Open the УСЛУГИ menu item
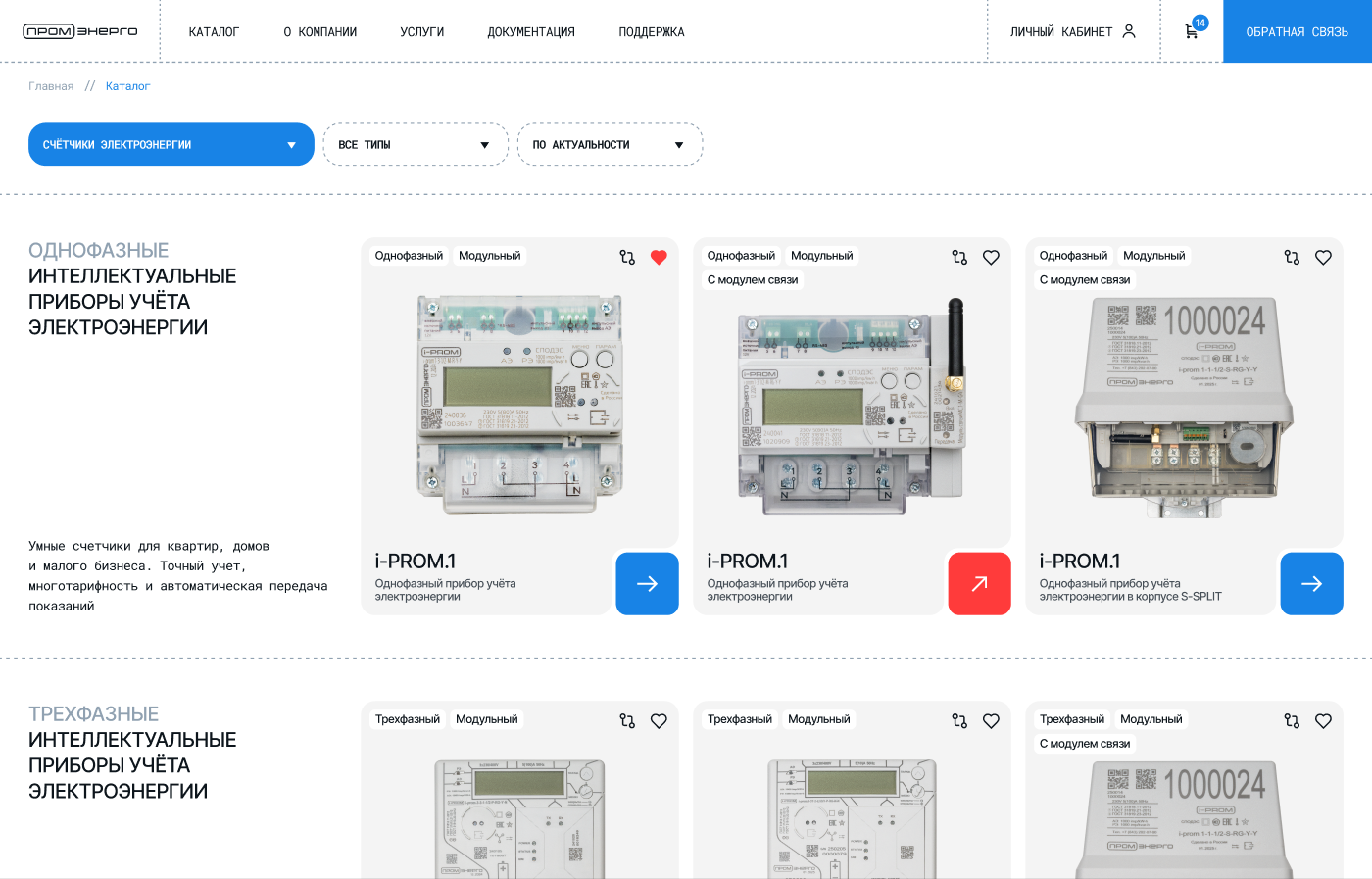1372x879 pixels. point(422,32)
